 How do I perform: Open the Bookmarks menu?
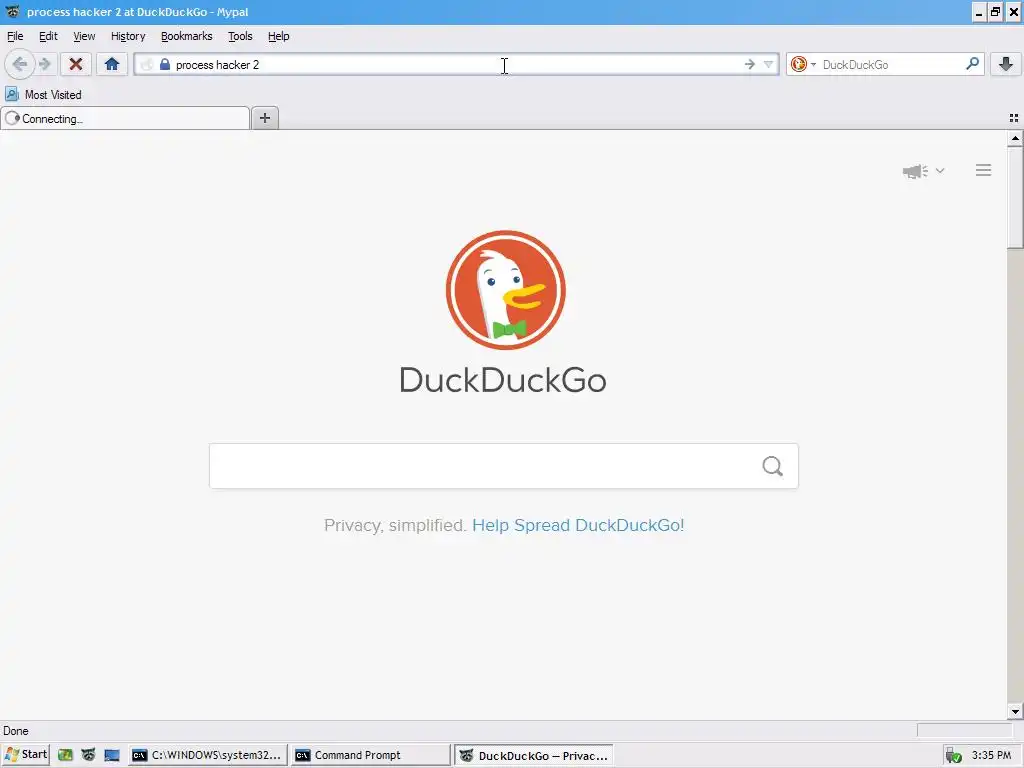(x=187, y=36)
